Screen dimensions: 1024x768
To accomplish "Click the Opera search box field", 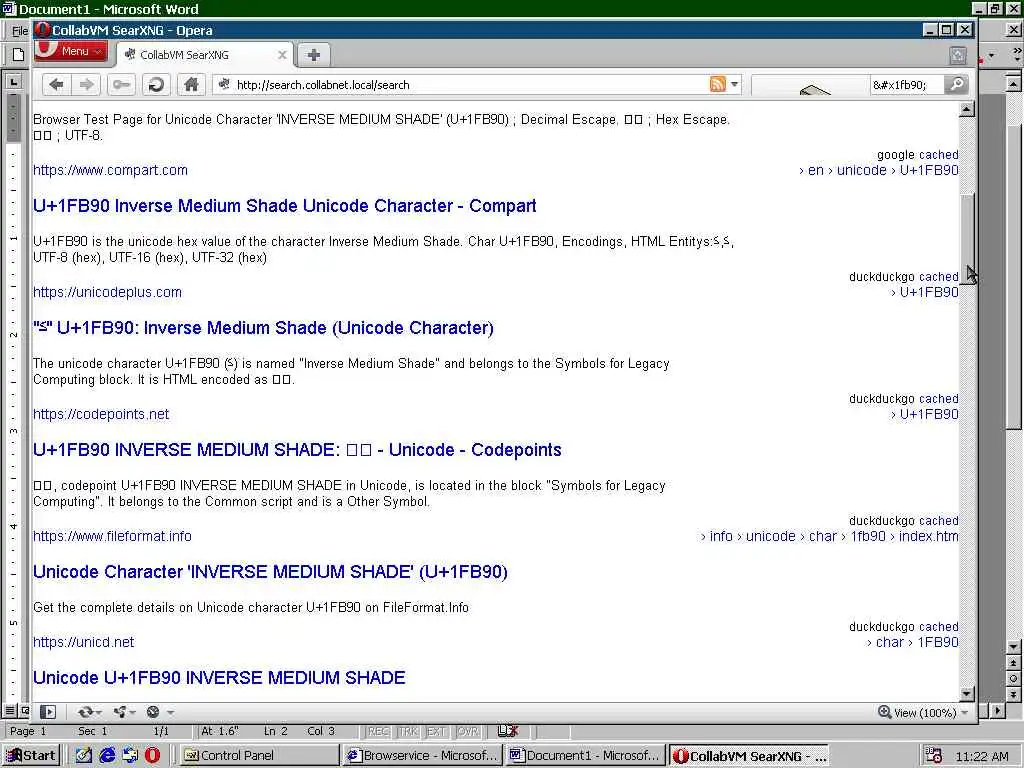I will pos(908,84).
